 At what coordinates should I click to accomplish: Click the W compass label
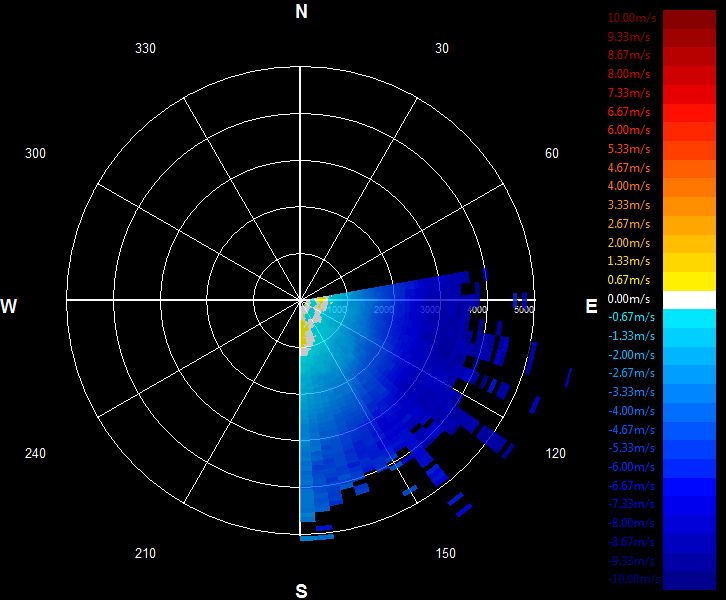point(8,306)
